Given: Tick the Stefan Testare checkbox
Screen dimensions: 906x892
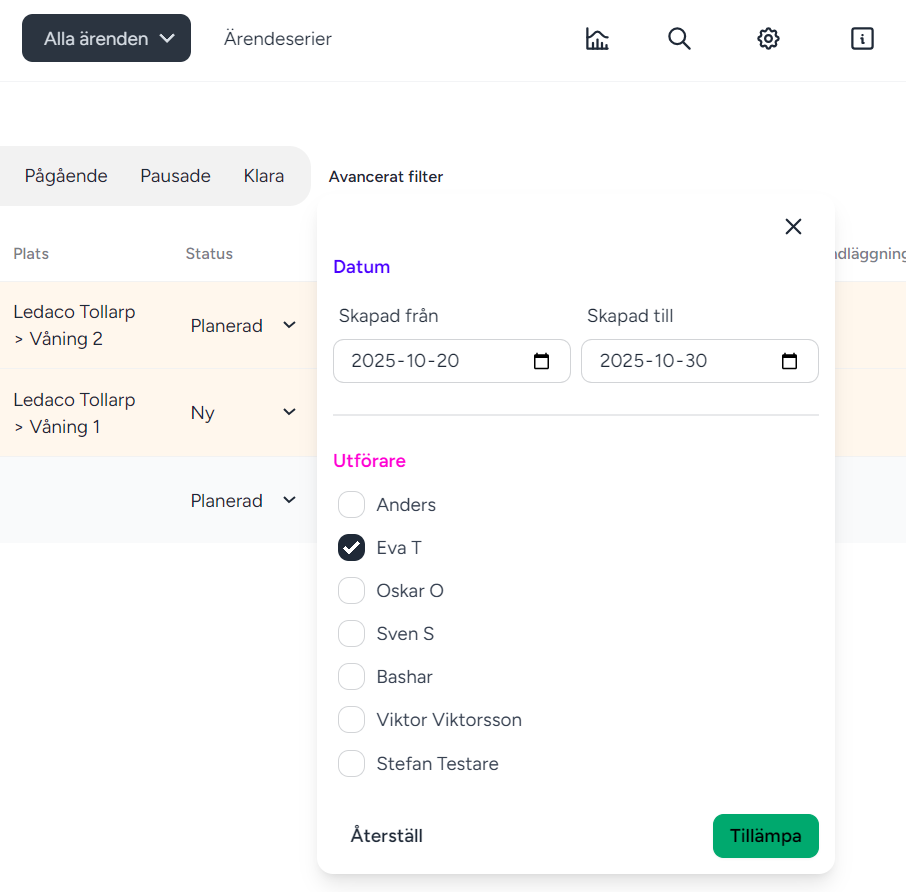Looking at the screenshot, I should coord(351,764).
